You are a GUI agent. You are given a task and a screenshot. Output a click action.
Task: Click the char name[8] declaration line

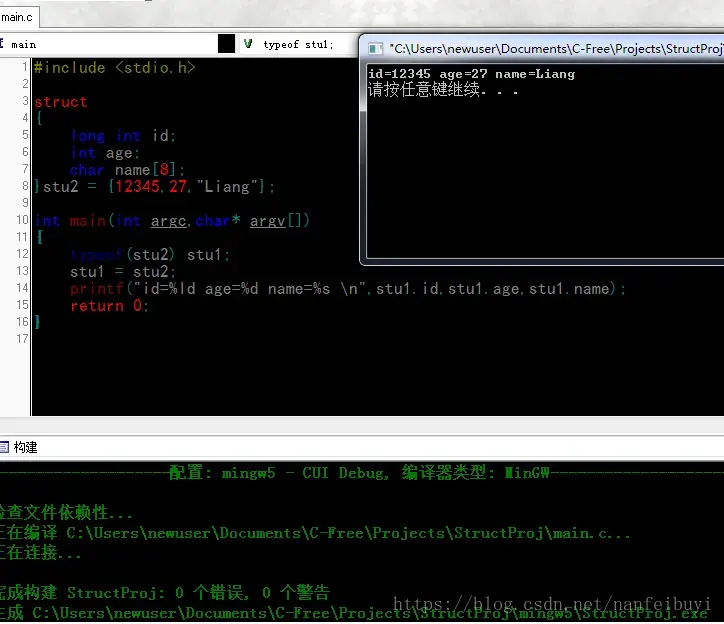pos(127,170)
